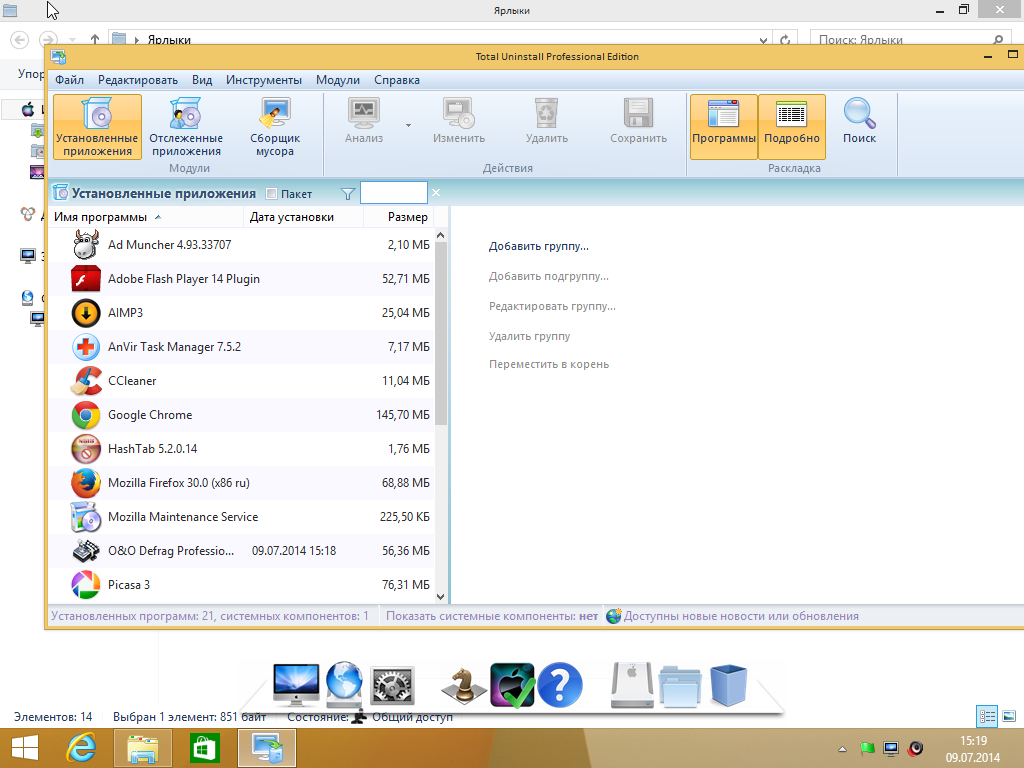The width and height of the screenshot is (1024, 768).
Task: Select the Google Chrome icon
Action: [86, 415]
